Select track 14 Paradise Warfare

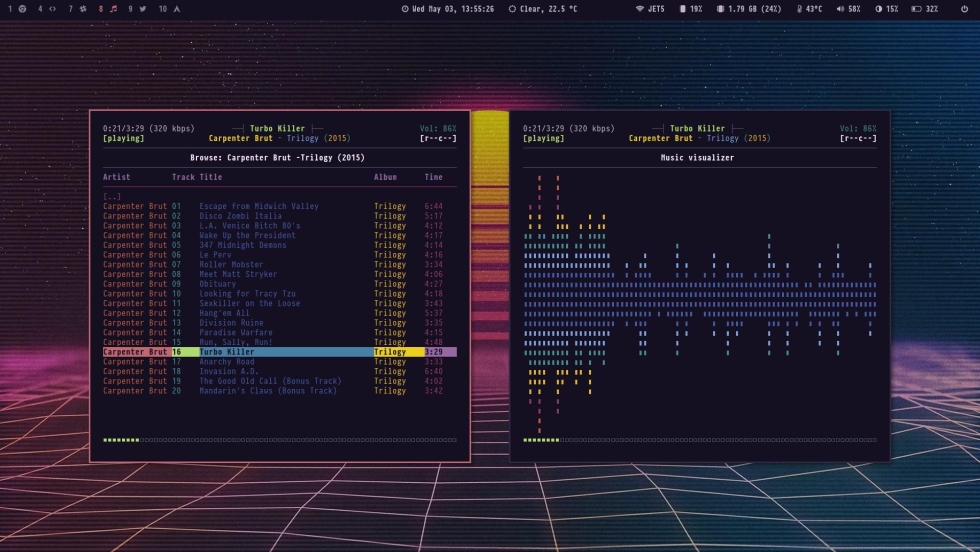pyautogui.click(x=280, y=333)
